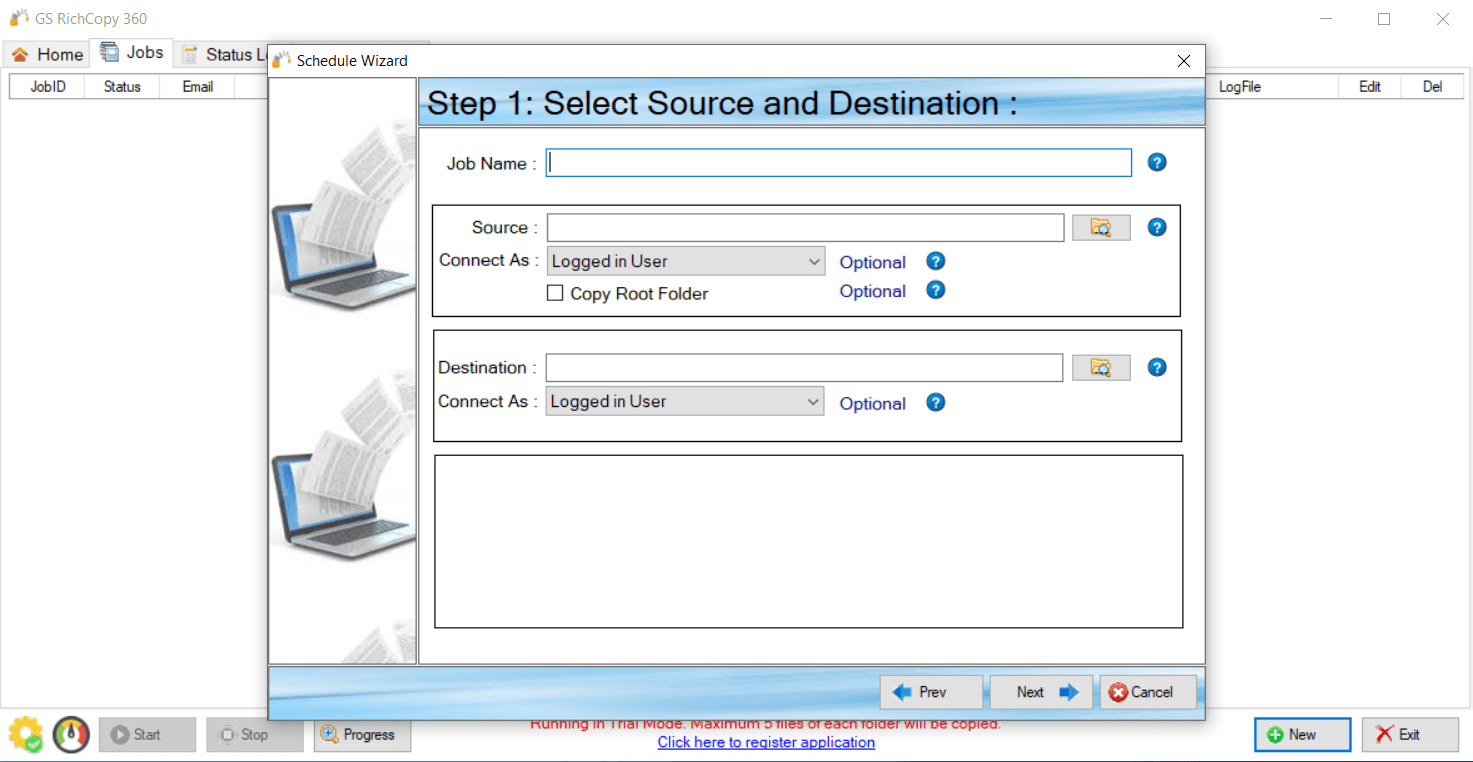The image size is (1473, 762).
Task: Click the Email column header
Action: coord(197,87)
